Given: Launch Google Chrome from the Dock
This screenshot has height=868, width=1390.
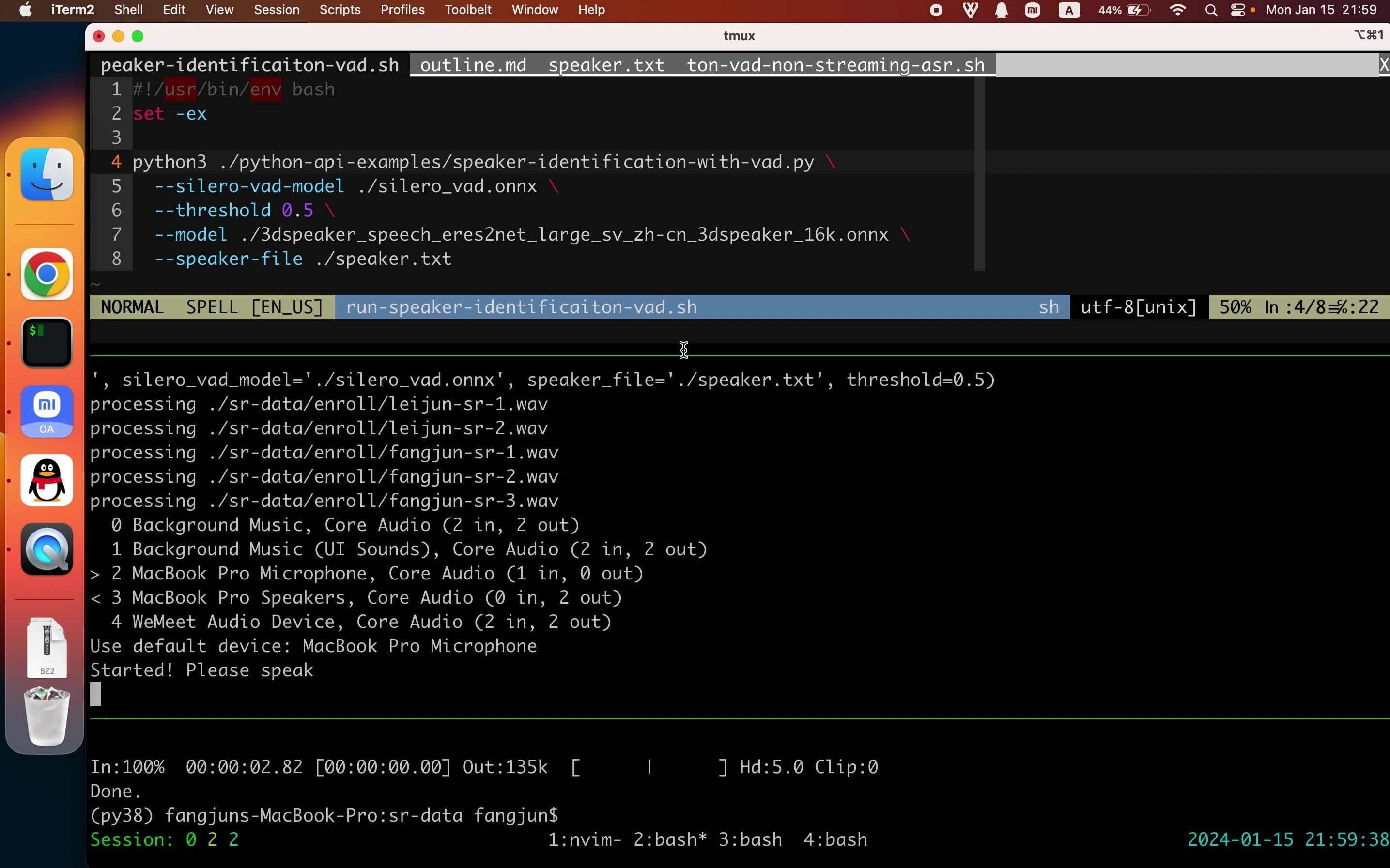Looking at the screenshot, I should tap(47, 274).
